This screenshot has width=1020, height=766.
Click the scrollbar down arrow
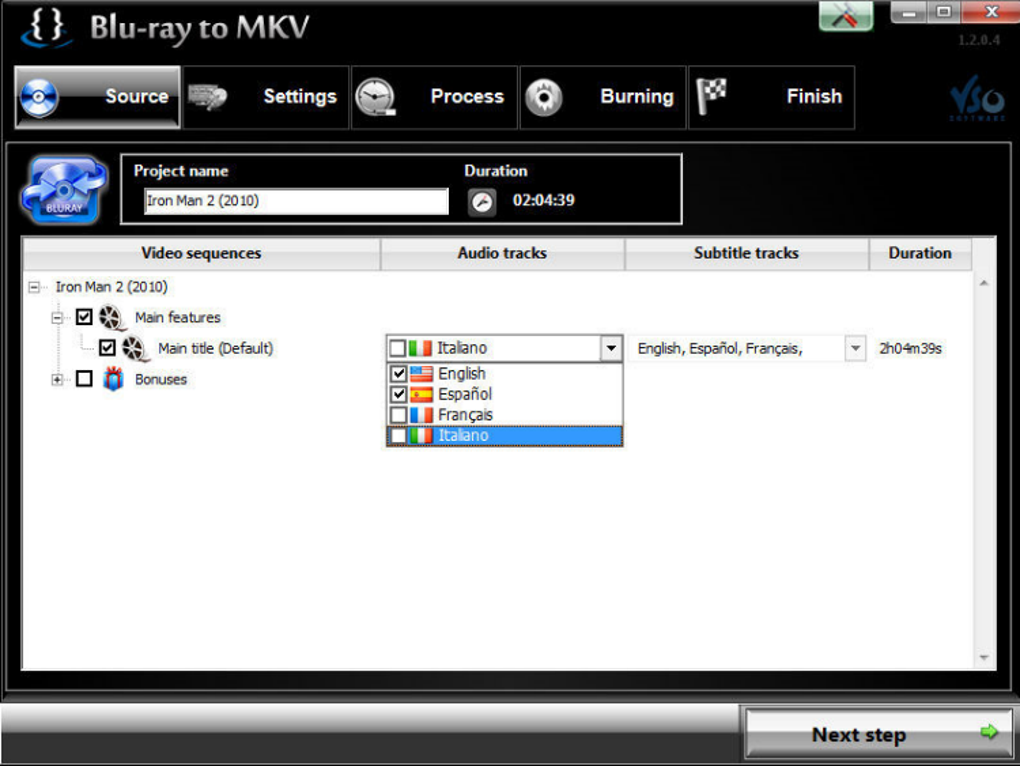(x=984, y=658)
